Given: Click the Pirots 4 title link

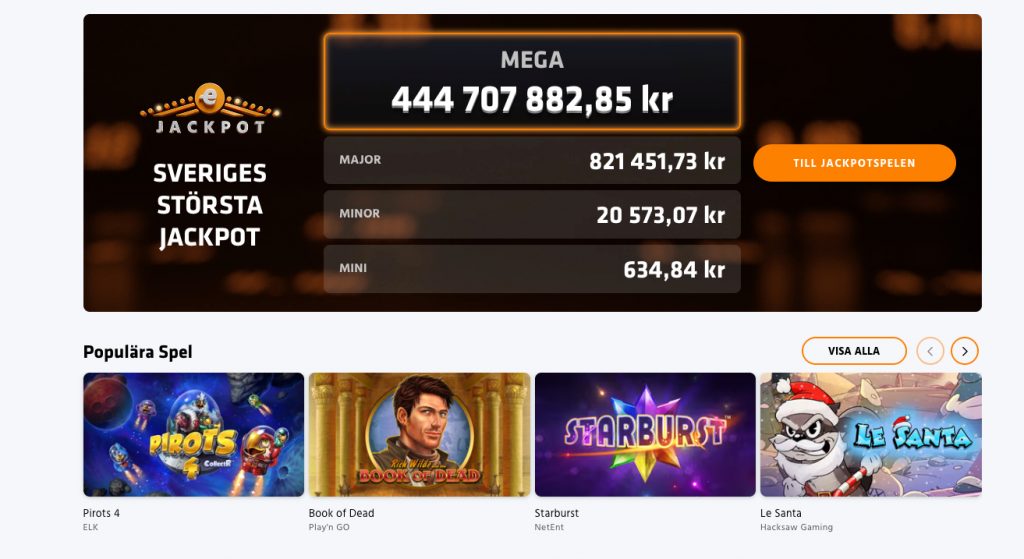Looking at the screenshot, I should tap(102, 513).
